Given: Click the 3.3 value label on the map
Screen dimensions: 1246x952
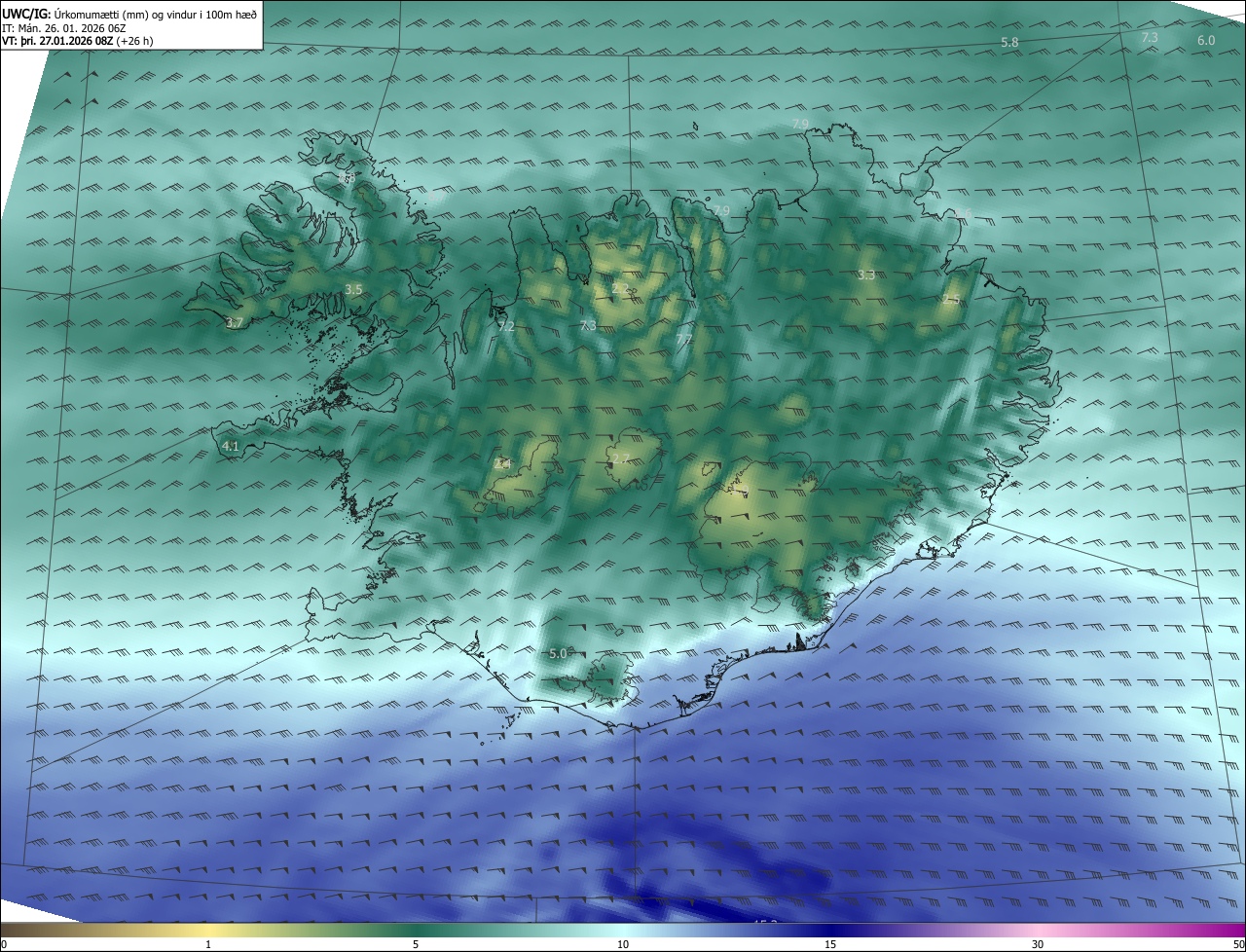Looking at the screenshot, I should [x=865, y=275].
